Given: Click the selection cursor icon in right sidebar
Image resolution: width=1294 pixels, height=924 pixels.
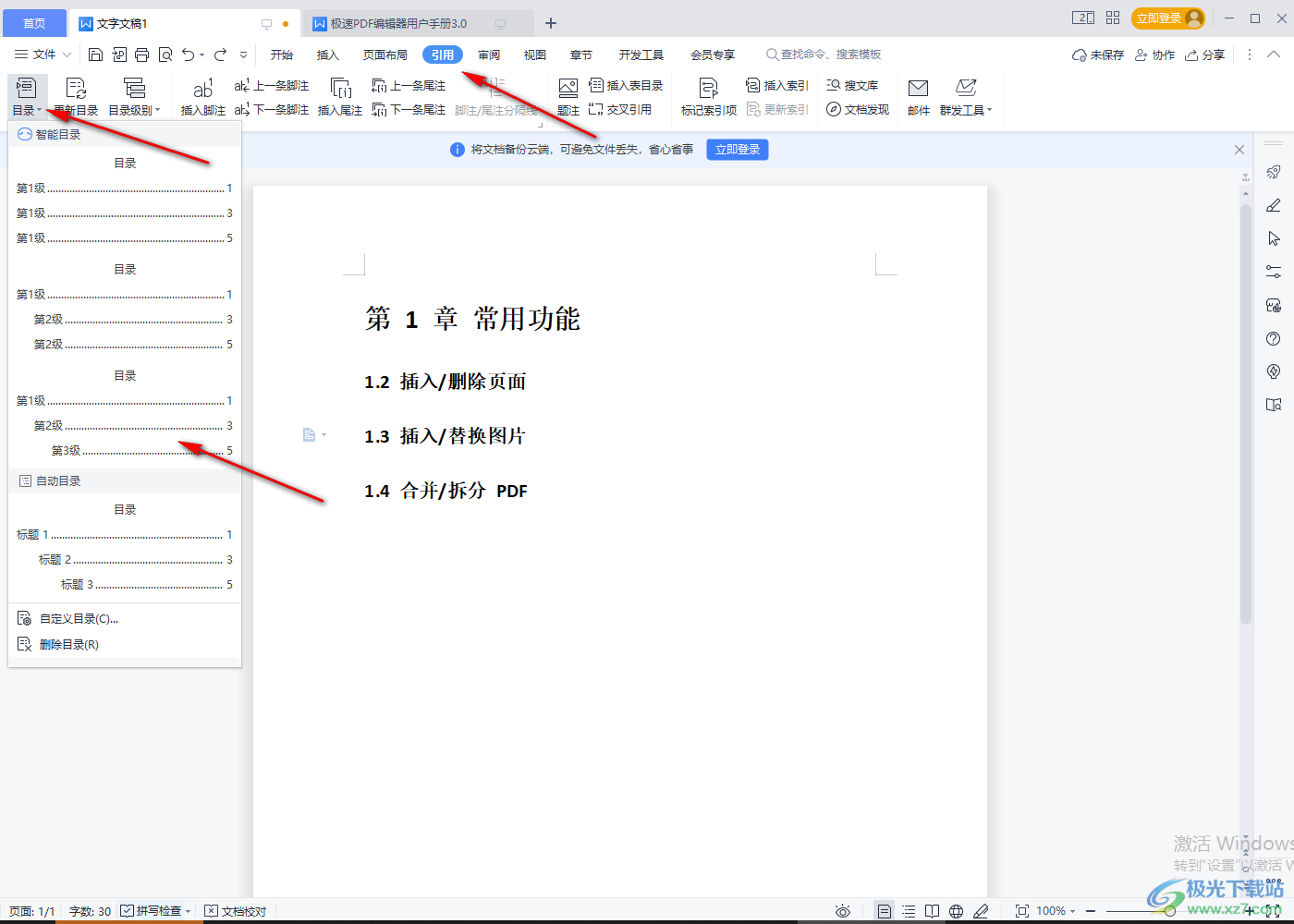Looking at the screenshot, I should tap(1274, 238).
